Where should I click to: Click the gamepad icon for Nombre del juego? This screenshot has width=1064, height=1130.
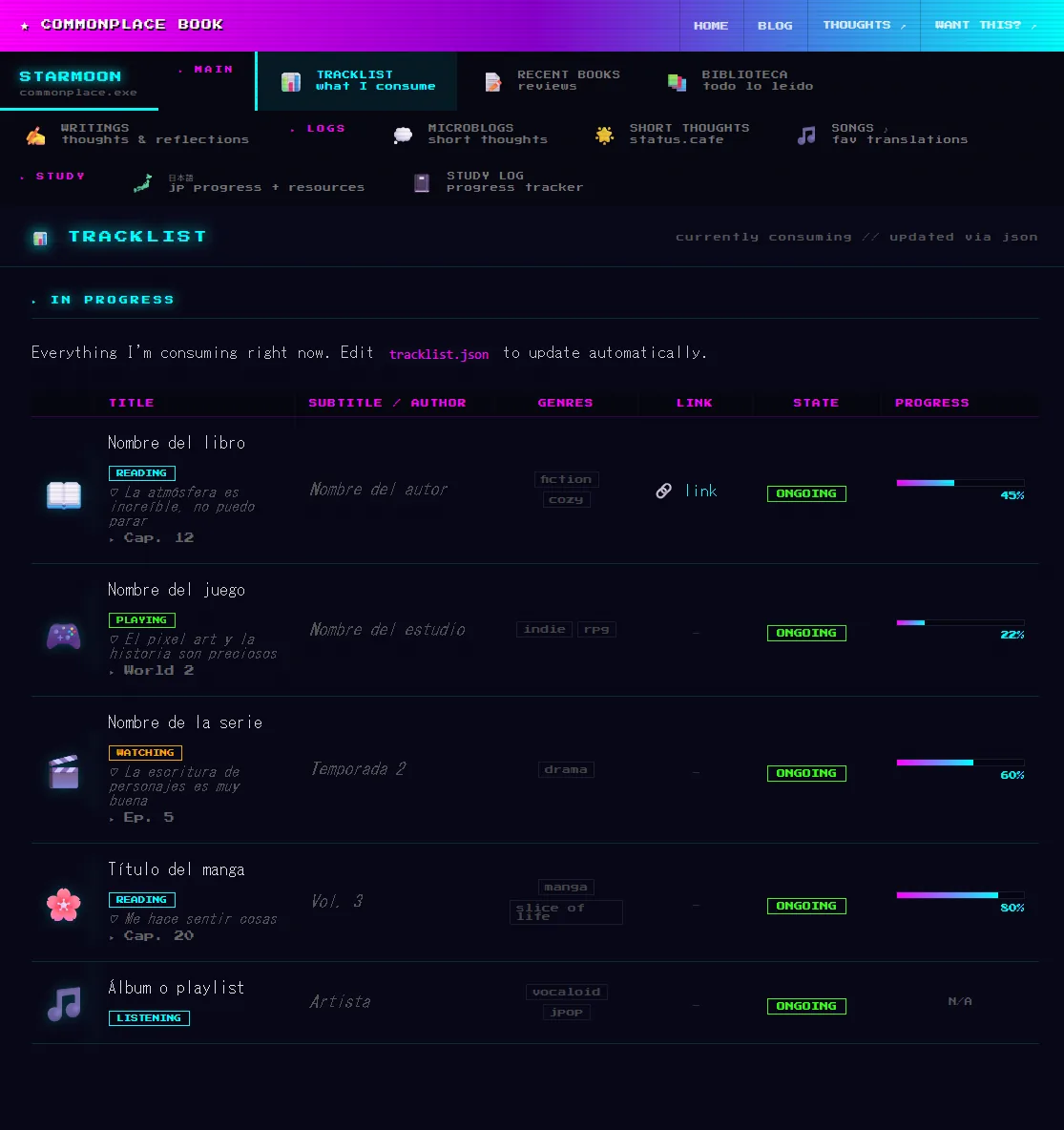click(63, 636)
